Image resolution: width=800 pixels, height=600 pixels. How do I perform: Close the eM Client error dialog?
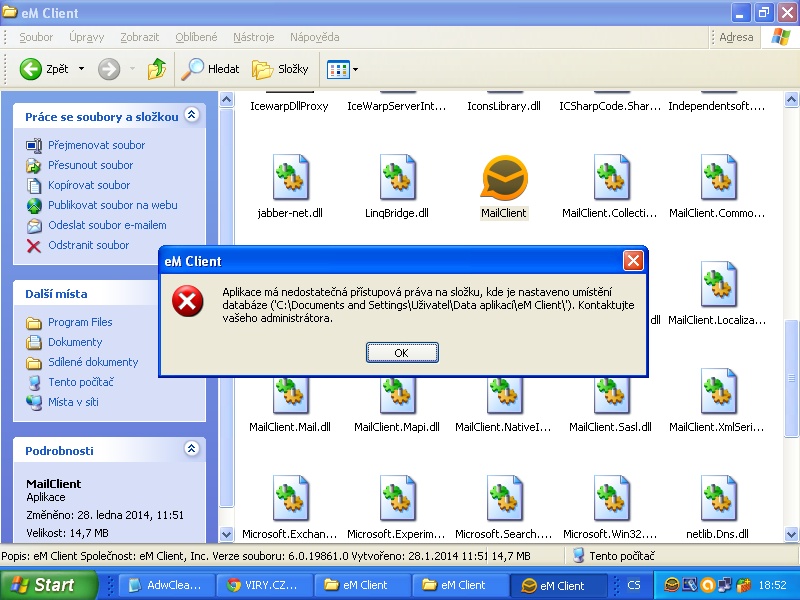[x=632, y=261]
